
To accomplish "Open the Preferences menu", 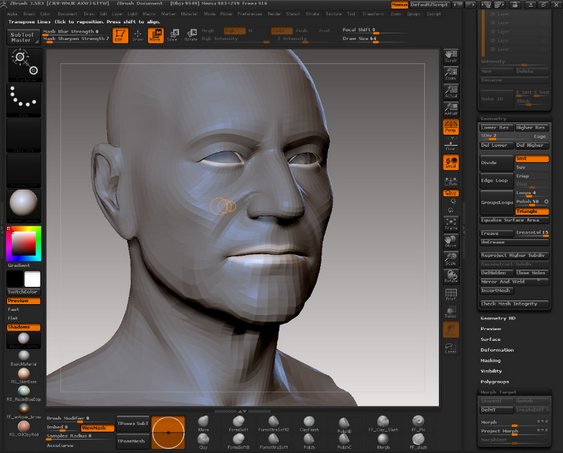I will [250, 14].
